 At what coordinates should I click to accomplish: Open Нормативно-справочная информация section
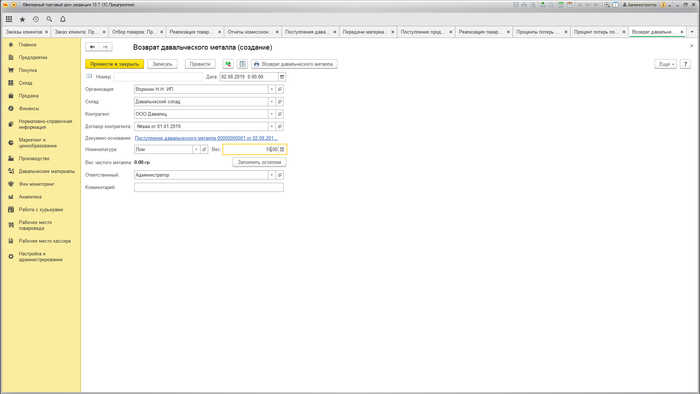pos(41,124)
